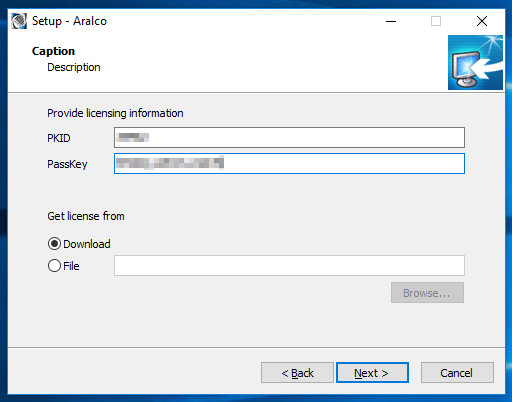Click the 'Provide licensing information' text
The image size is (512, 402).
(115, 113)
